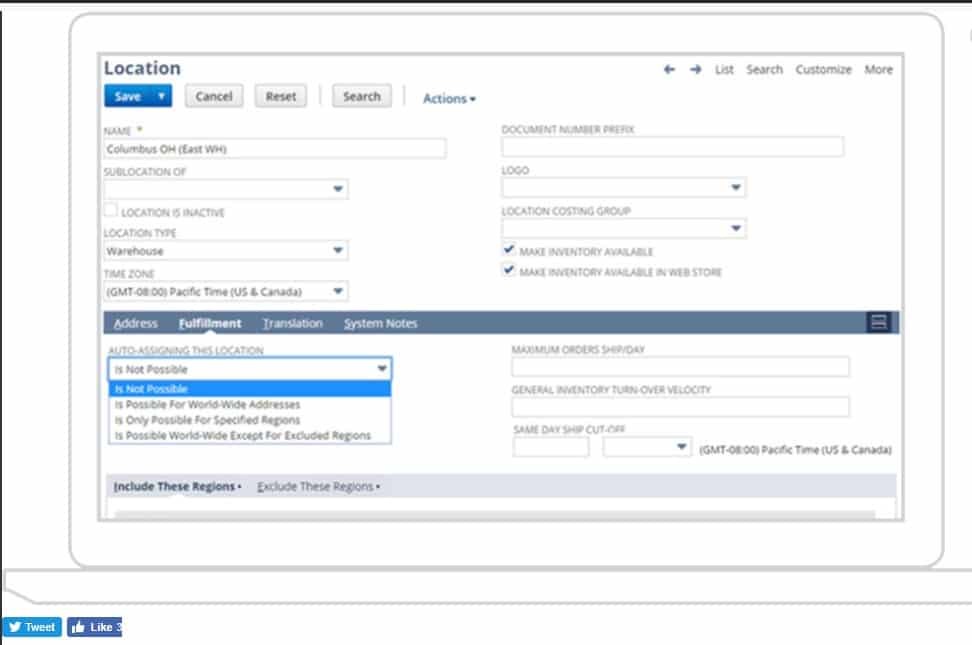Switch to the Address tab
Screen dimensions: 972x645
pyautogui.click(x=136, y=323)
